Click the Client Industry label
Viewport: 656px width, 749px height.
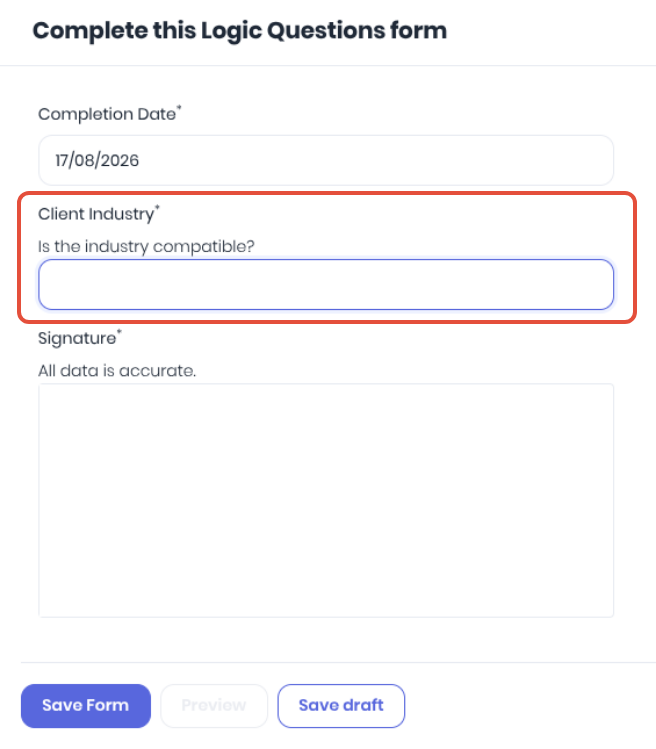point(96,214)
